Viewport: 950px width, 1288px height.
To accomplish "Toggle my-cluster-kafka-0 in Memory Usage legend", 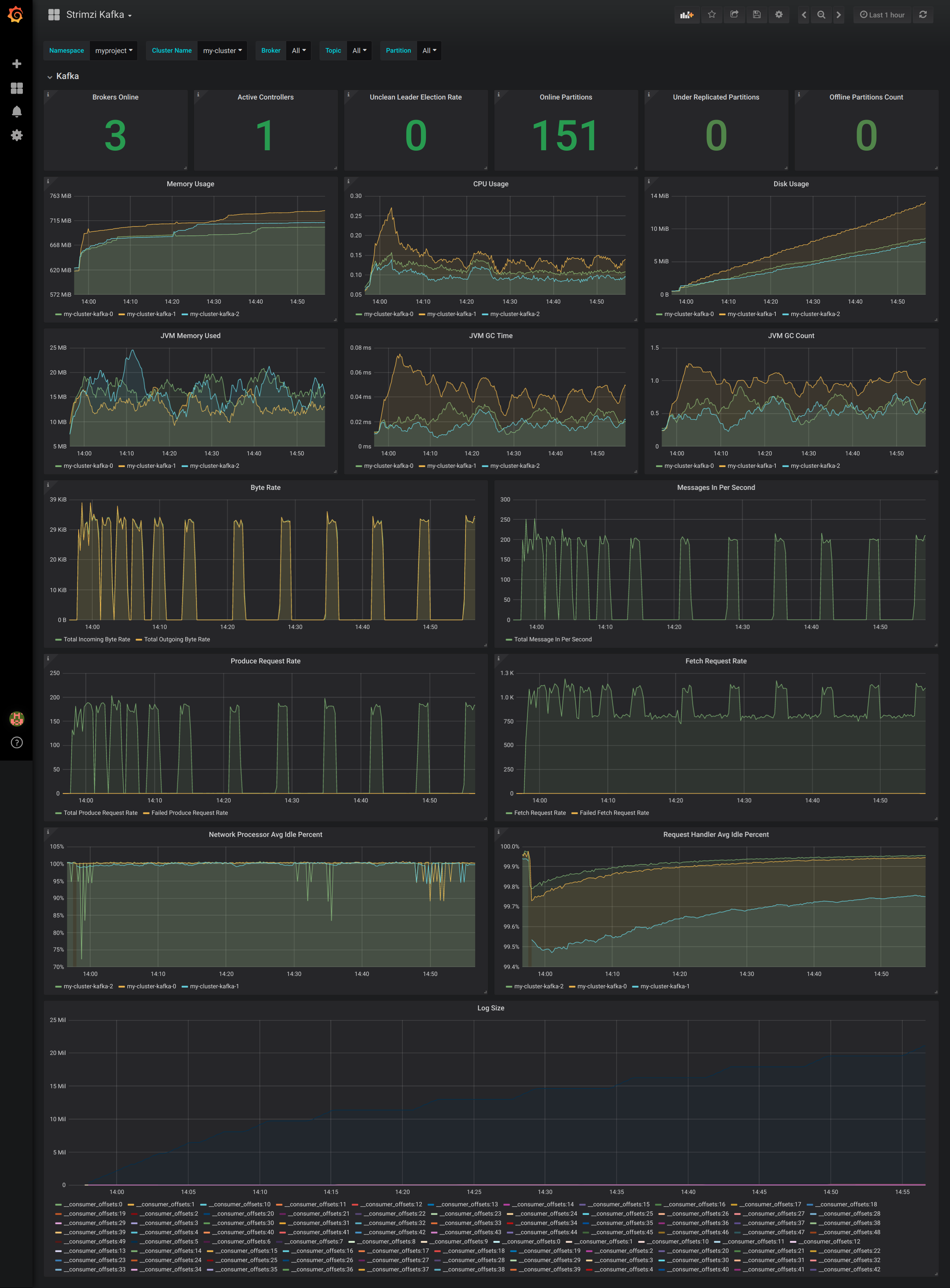I will click(x=88, y=314).
